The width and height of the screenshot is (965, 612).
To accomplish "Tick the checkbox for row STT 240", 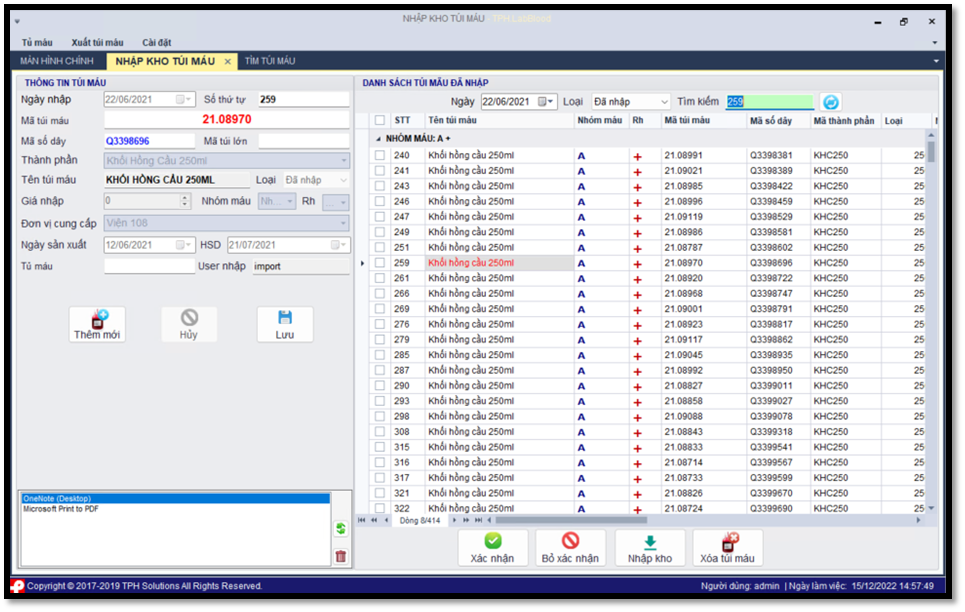I will coord(380,156).
